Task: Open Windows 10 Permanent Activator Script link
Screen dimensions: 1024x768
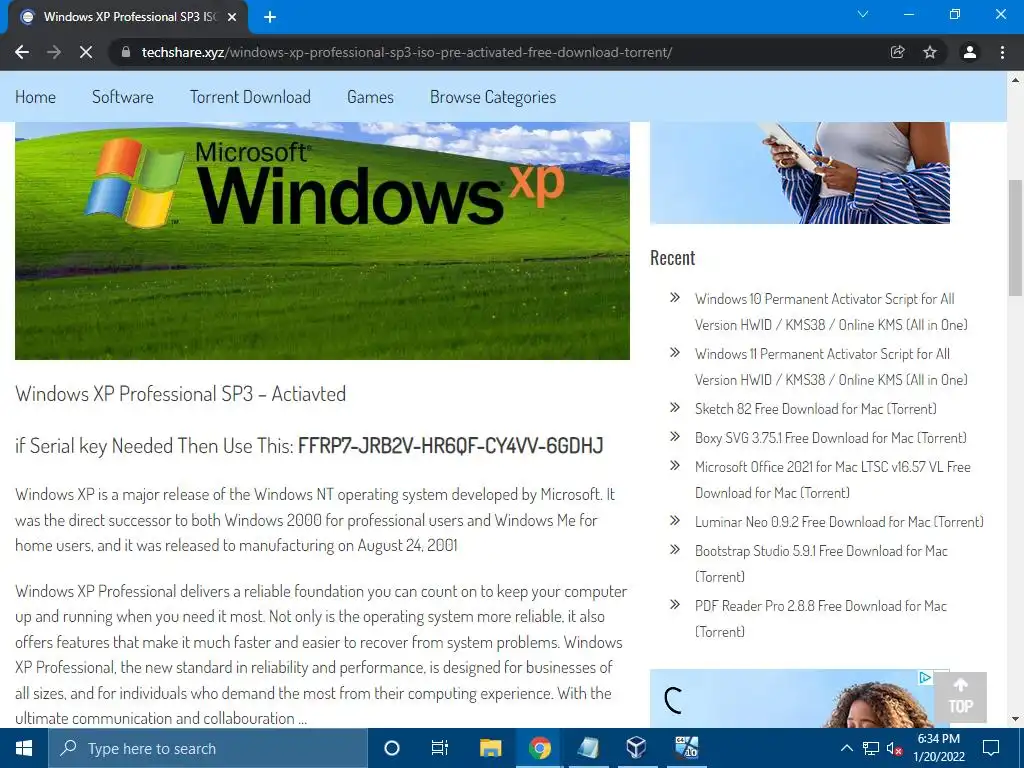Action: point(831,312)
